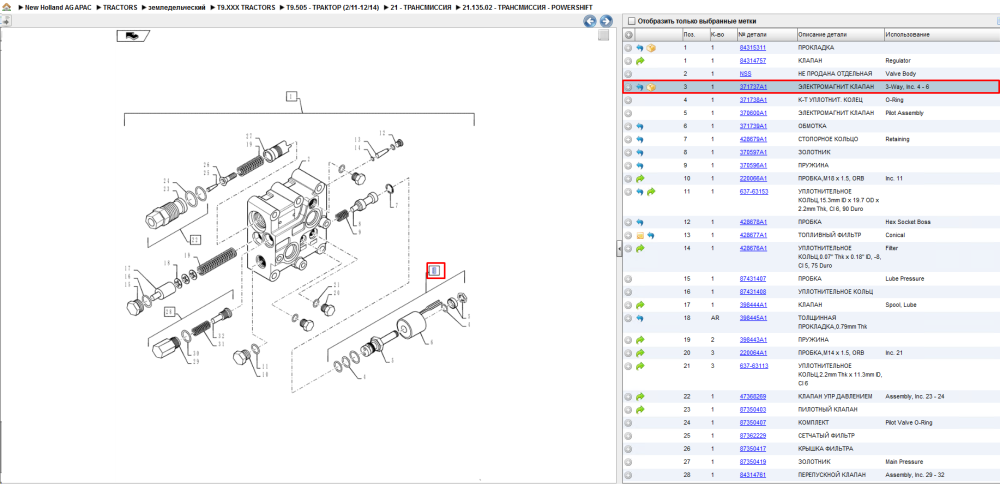Viewport: 1000px width, 484px height.
Task: Click the round marker in the table header
Action: click(628, 34)
